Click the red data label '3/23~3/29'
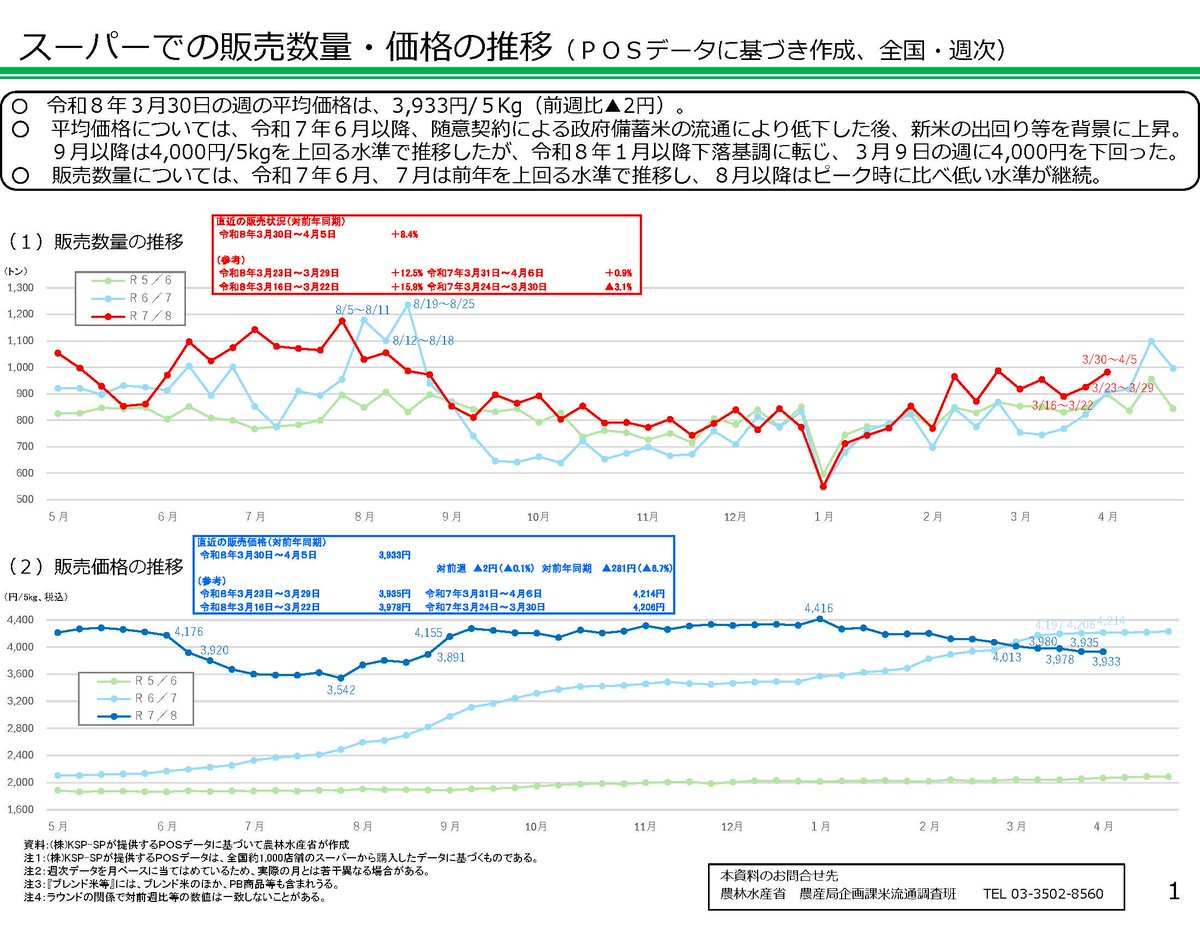This screenshot has height=927, width=1200. 1121,386
